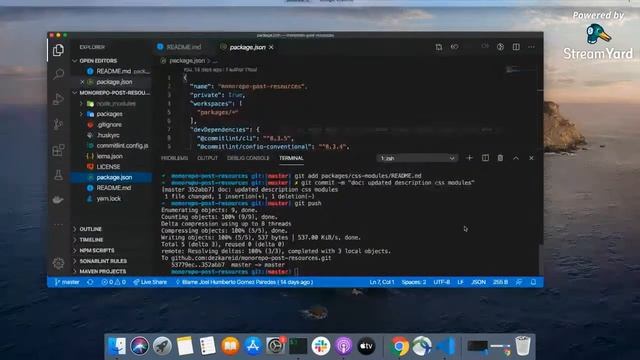
Task: Open the Testing flask view
Action: pos(58,175)
